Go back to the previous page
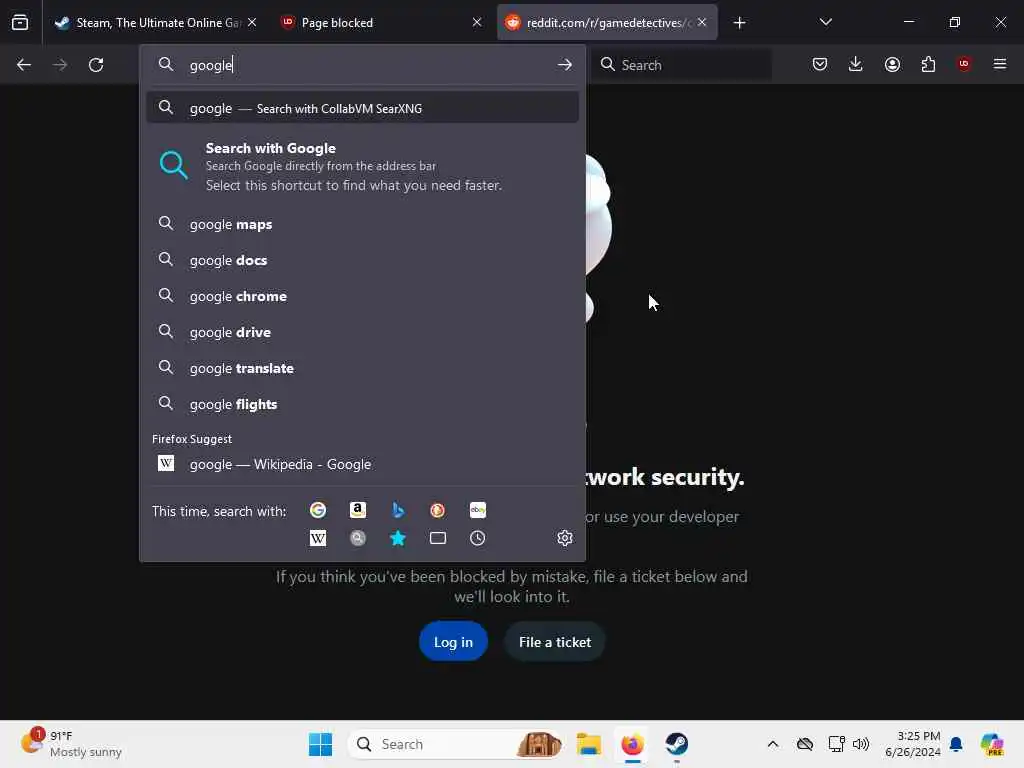This screenshot has width=1024, height=768. point(24,65)
